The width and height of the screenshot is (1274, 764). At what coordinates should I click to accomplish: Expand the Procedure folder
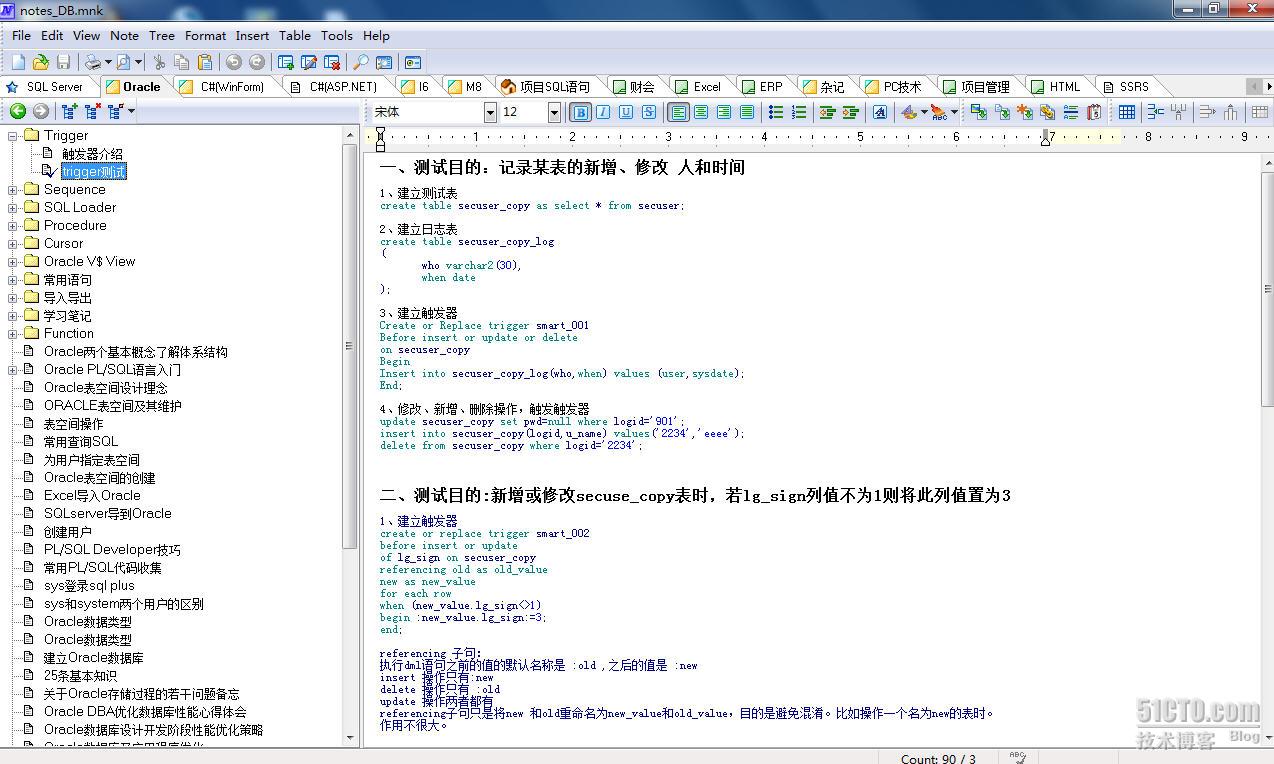13,225
